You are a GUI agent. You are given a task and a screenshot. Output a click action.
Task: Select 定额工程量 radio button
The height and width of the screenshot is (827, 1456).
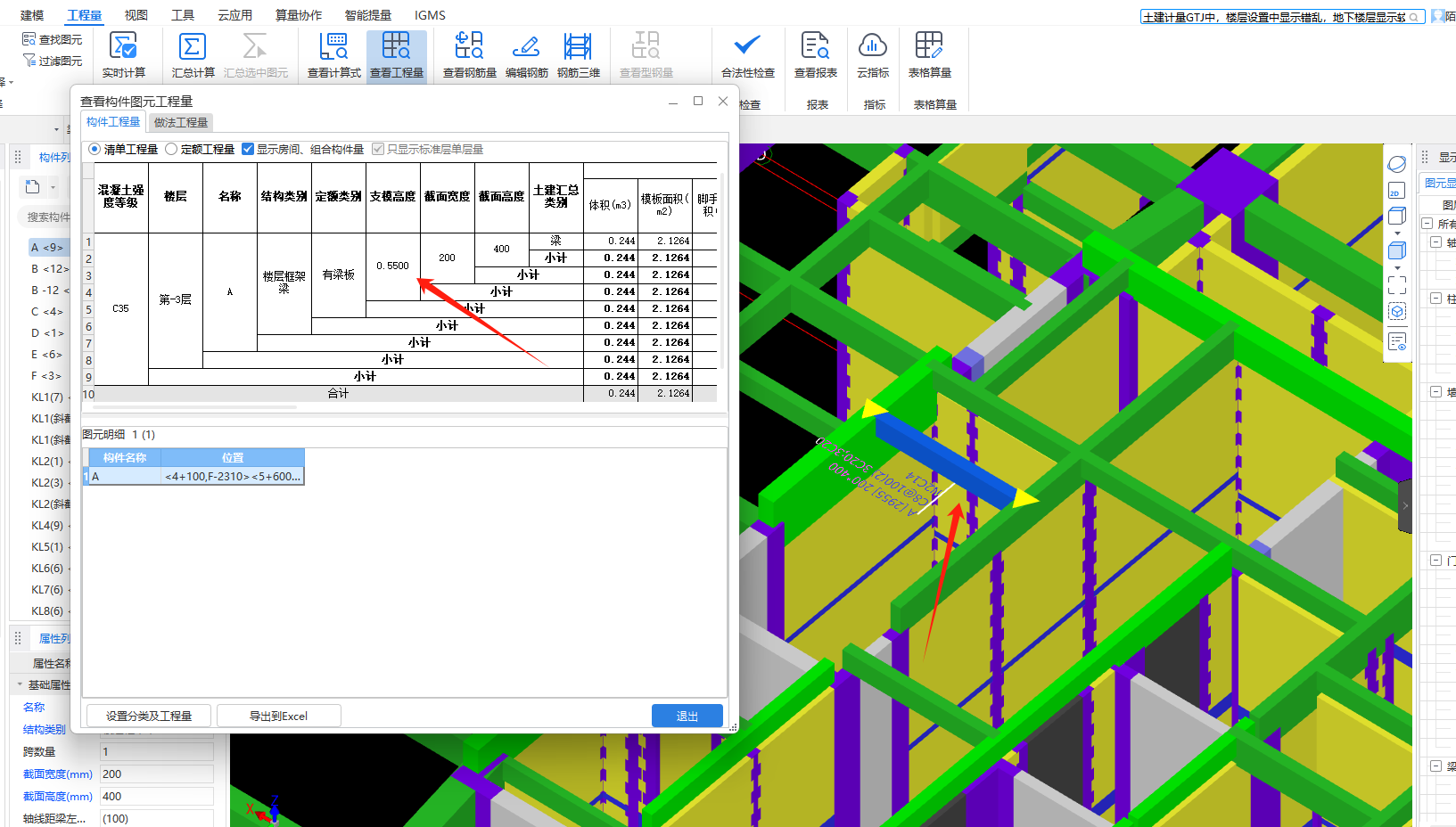(x=171, y=149)
